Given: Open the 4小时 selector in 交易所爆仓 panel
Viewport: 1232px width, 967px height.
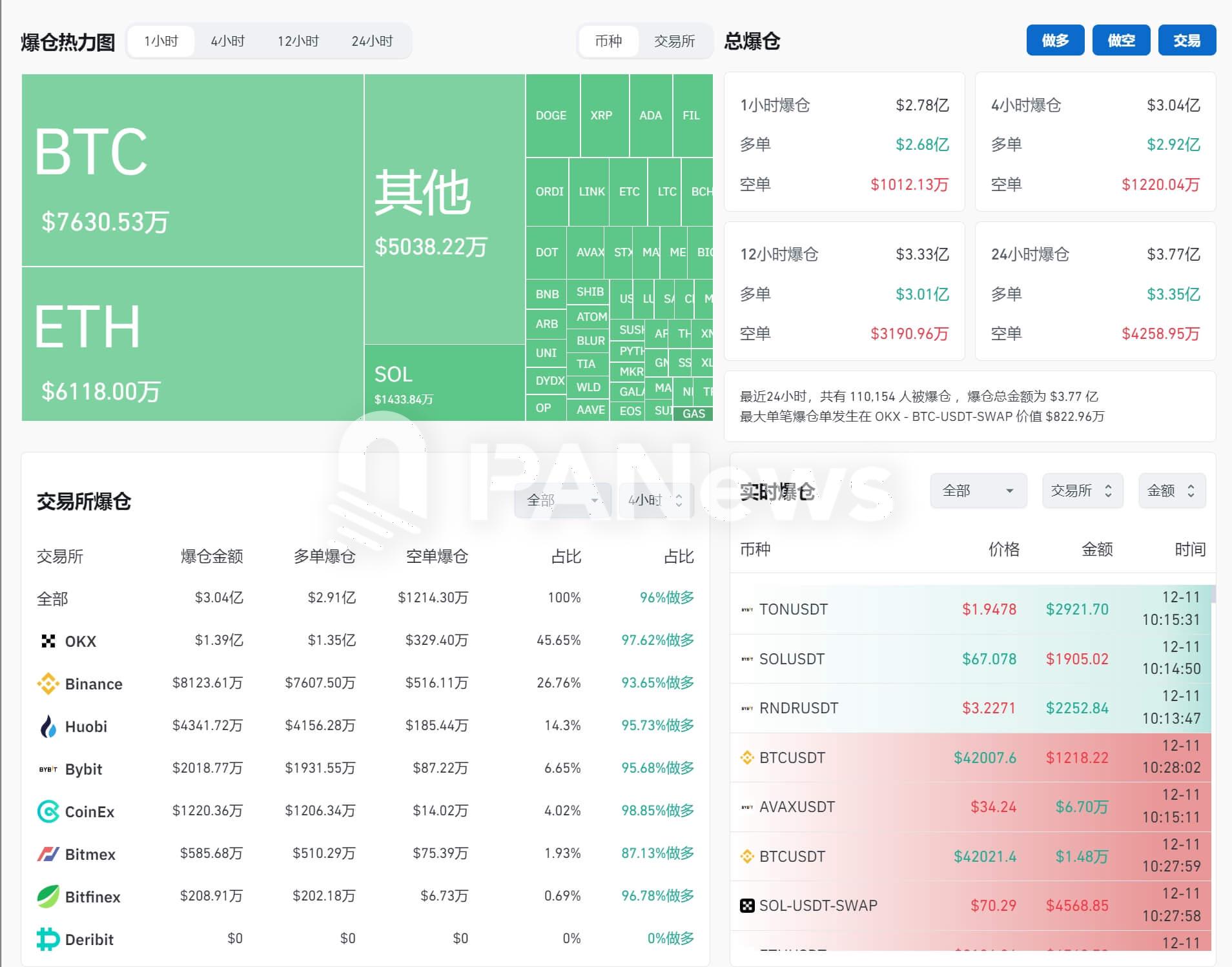Looking at the screenshot, I should tap(656, 500).
